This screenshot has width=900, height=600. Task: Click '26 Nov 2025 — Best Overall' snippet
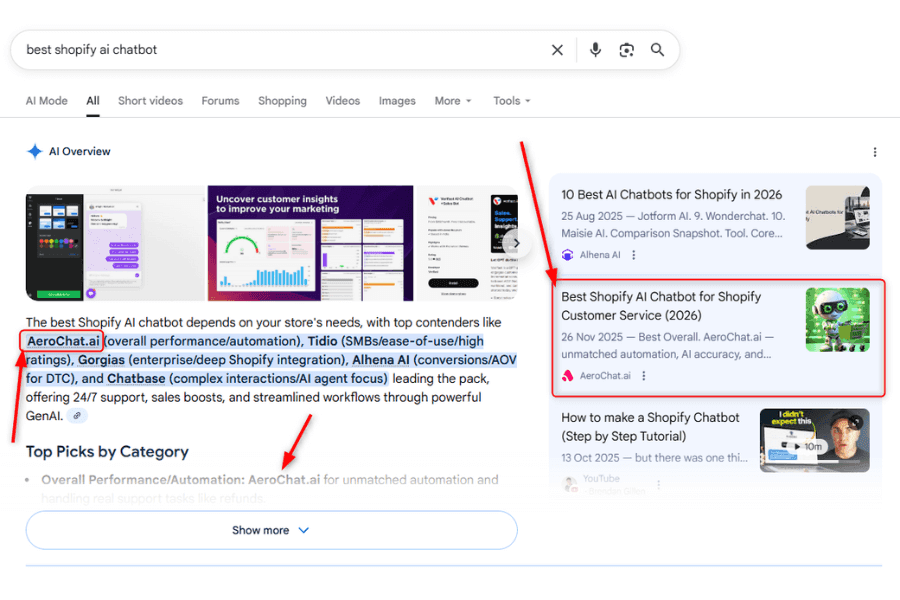pyautogui.click(x=668, y=346)
